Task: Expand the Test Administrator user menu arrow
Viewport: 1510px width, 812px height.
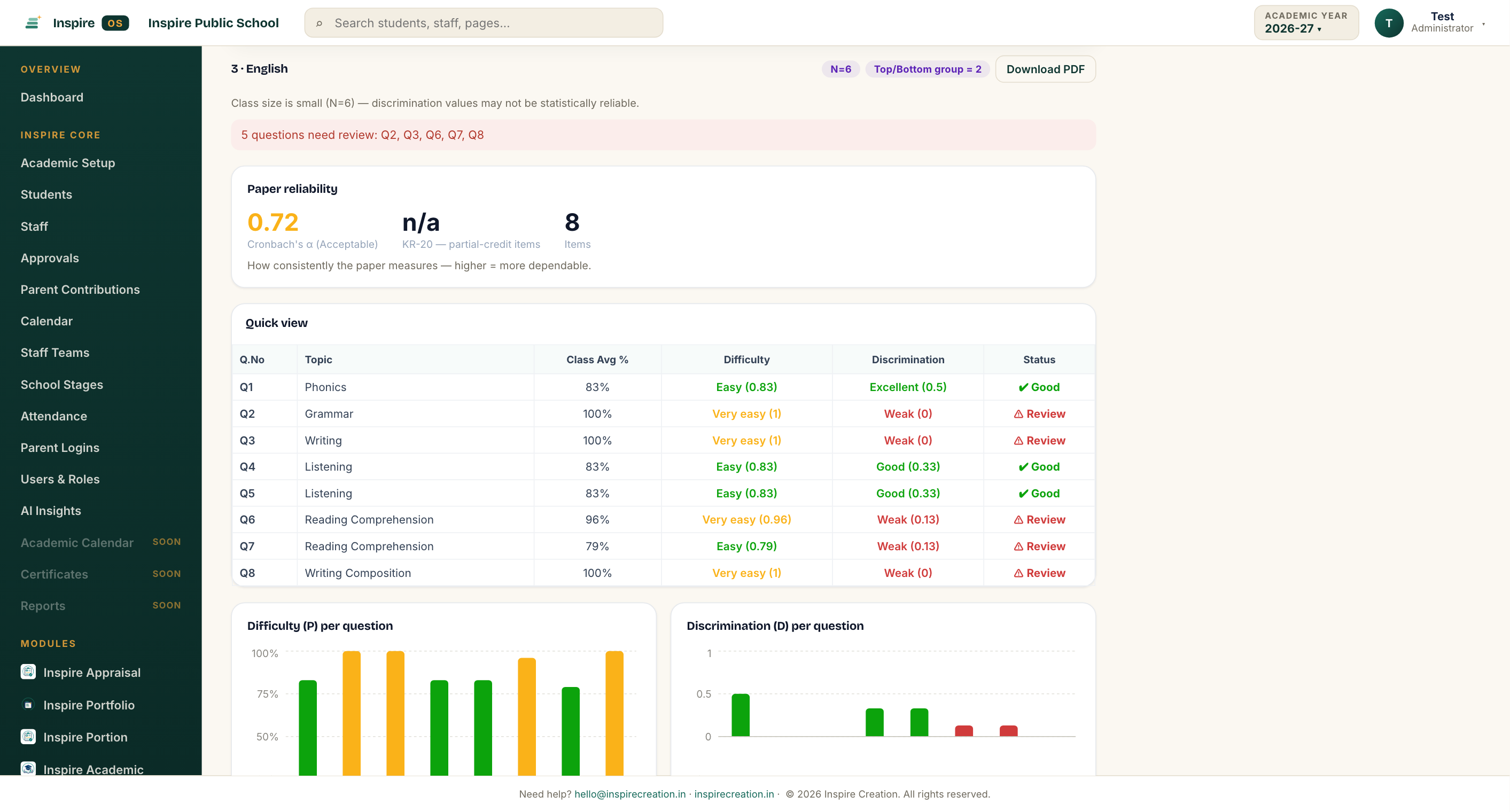Action: pyautogui.click(x=1484, y=24)
